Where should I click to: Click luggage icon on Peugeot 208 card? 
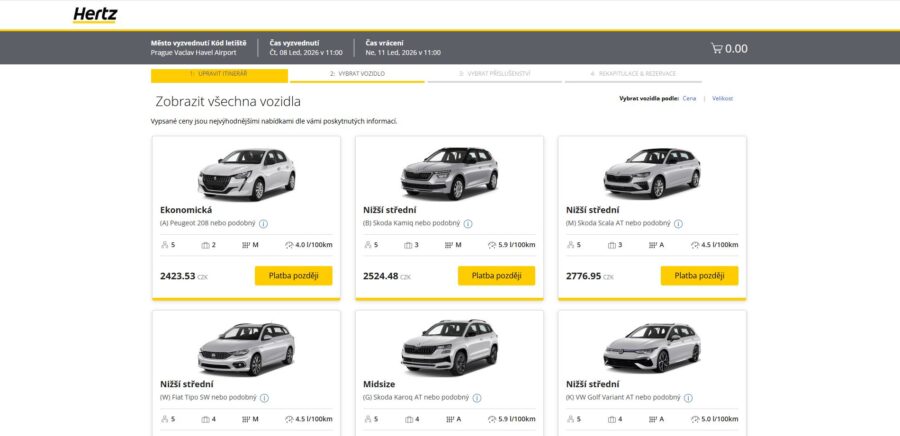(x=205, y=245)
